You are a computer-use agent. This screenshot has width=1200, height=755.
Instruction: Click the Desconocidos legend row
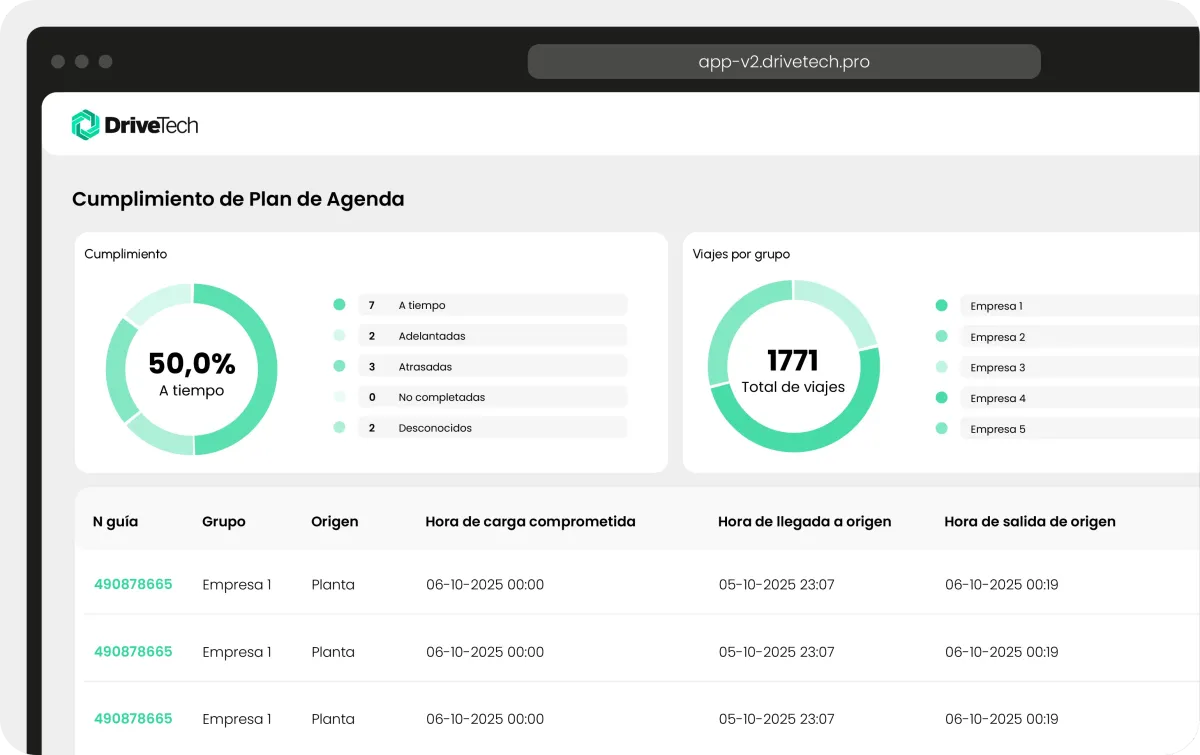pyautogui.click(x=493, y=428)
